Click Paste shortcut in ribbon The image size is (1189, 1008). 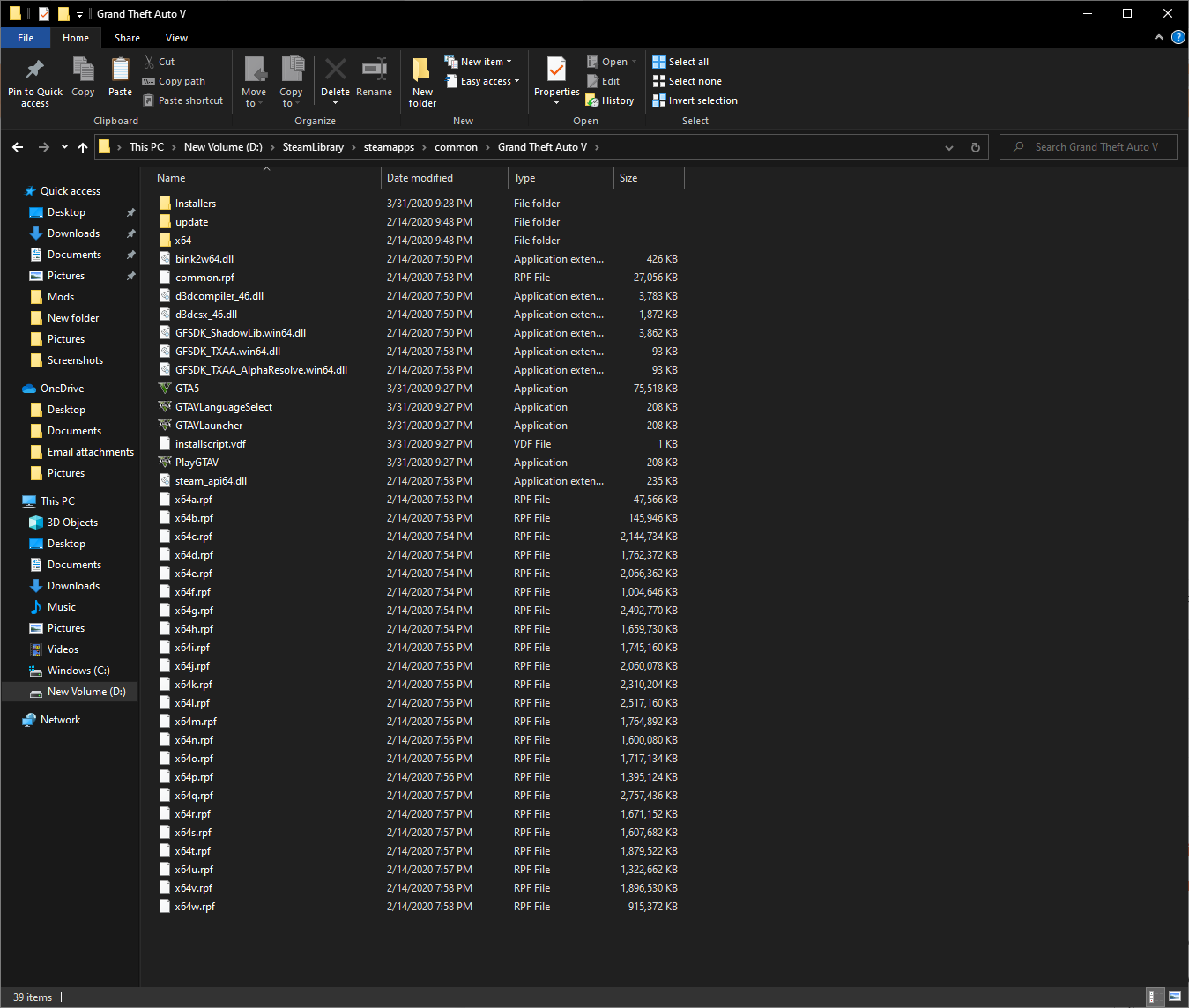point(182,100)
